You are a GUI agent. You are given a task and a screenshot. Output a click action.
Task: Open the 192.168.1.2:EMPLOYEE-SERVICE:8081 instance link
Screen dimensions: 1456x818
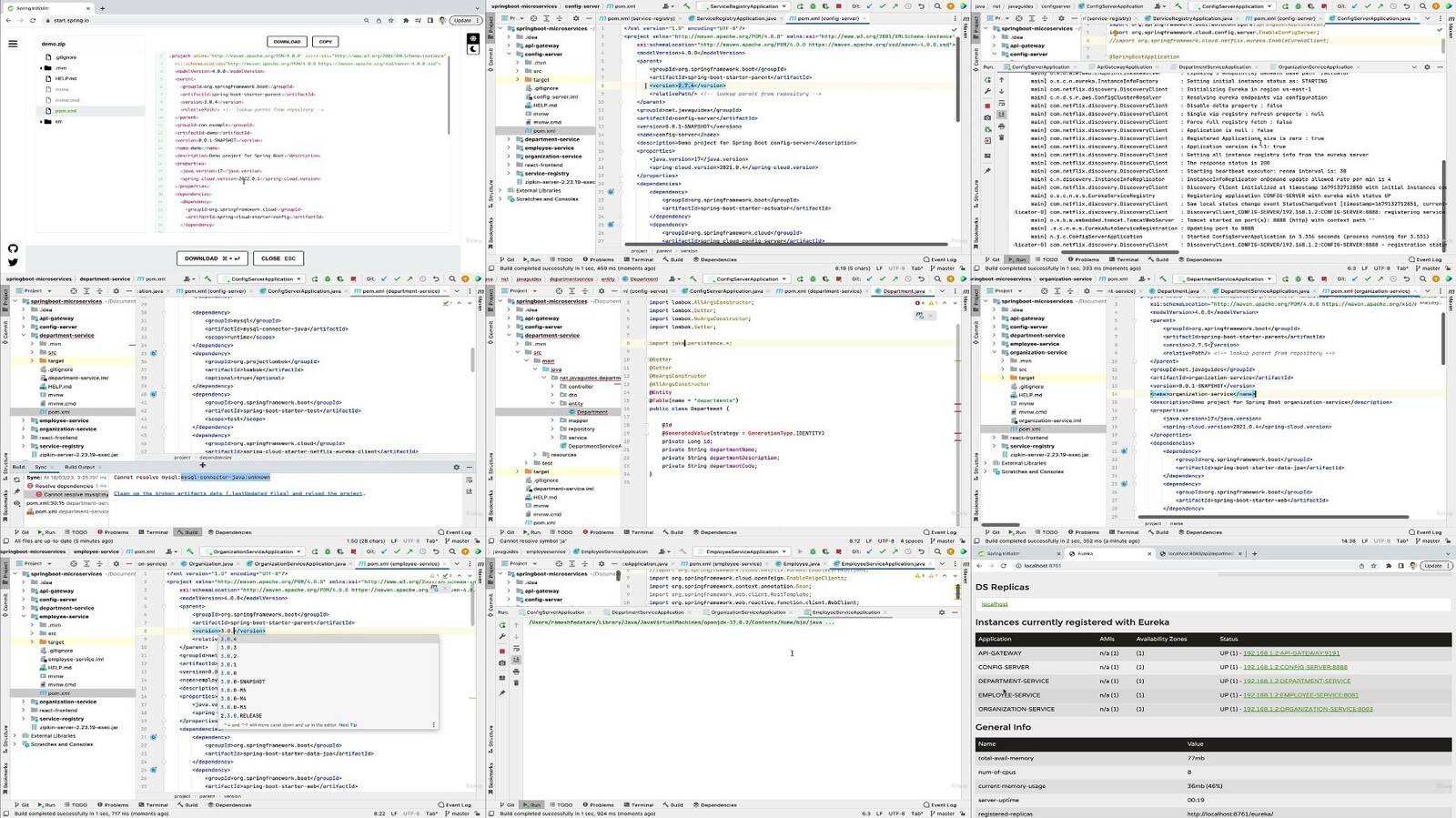(1300, 695)
